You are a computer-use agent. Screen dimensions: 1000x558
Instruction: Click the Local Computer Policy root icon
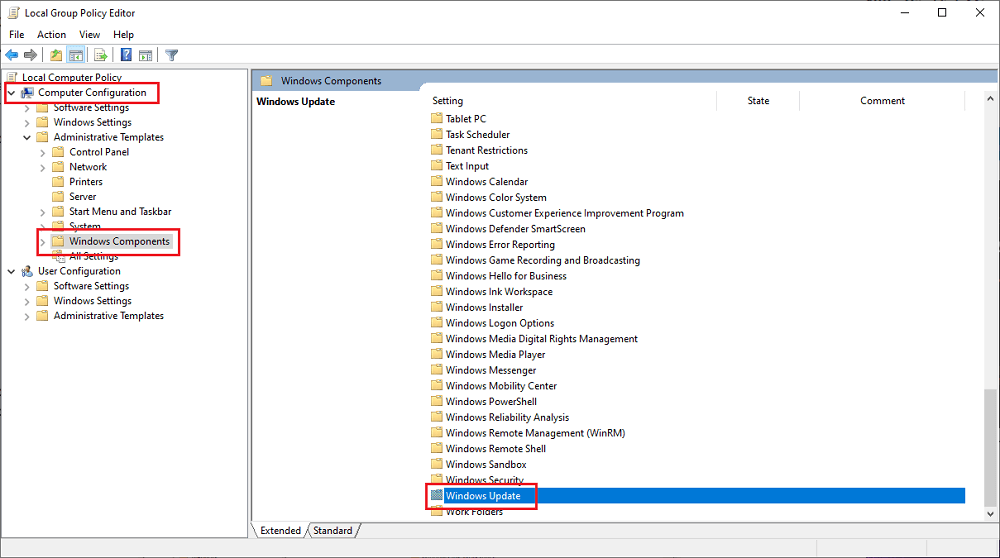(12, 77)
